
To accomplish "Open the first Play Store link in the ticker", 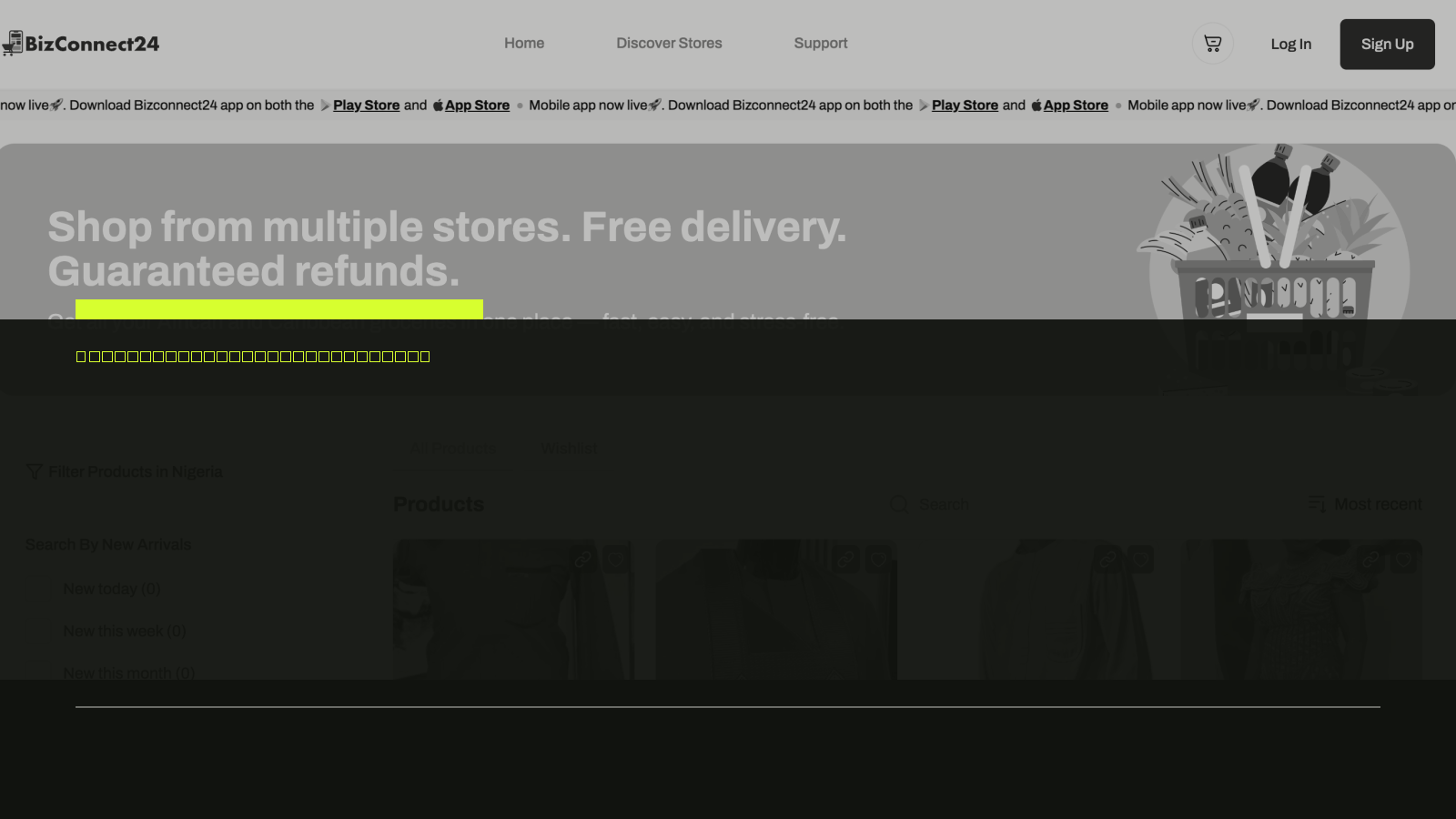I will tap(367, 106).
